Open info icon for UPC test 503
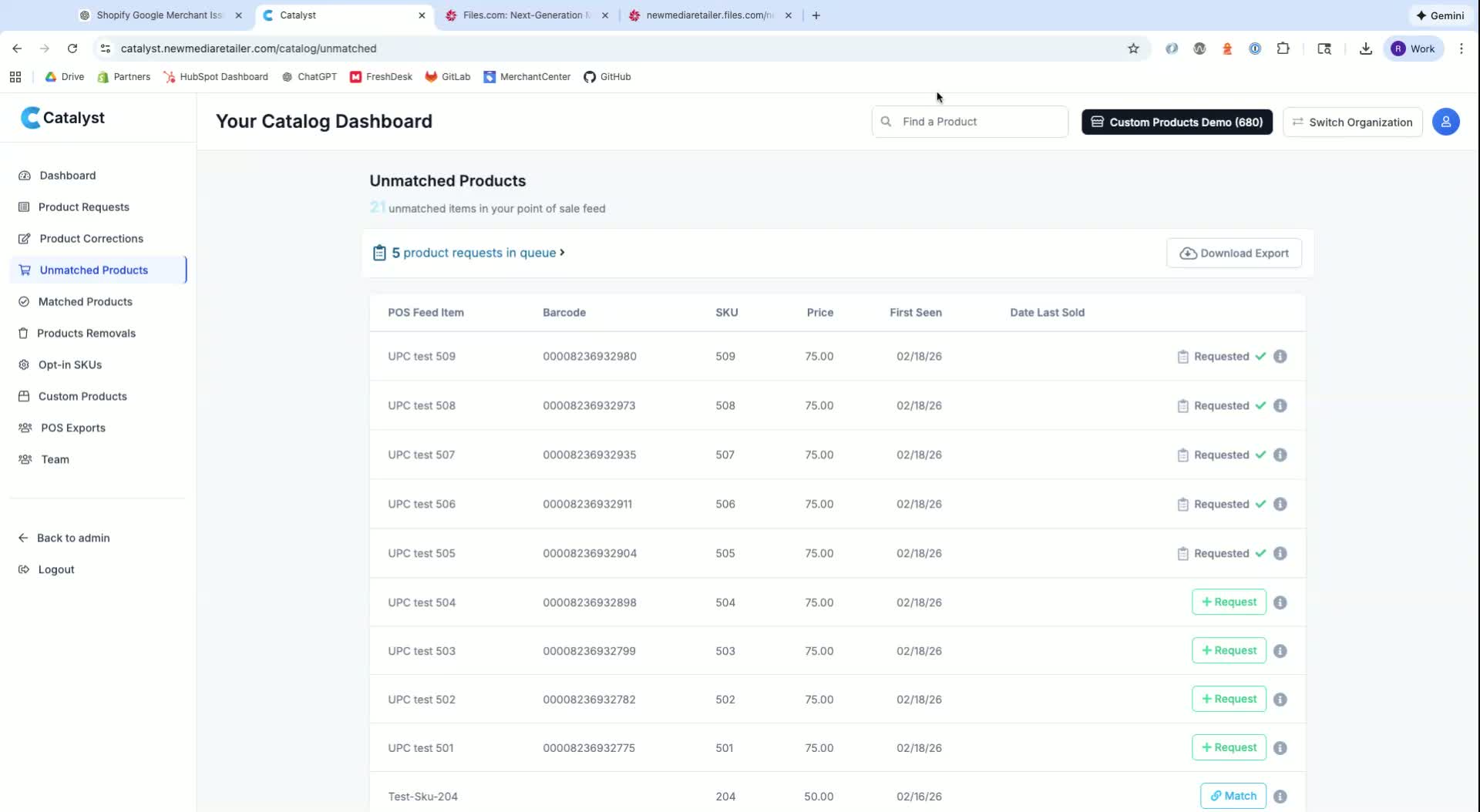Screen dimensions: 1480x812 point(1280,651)
